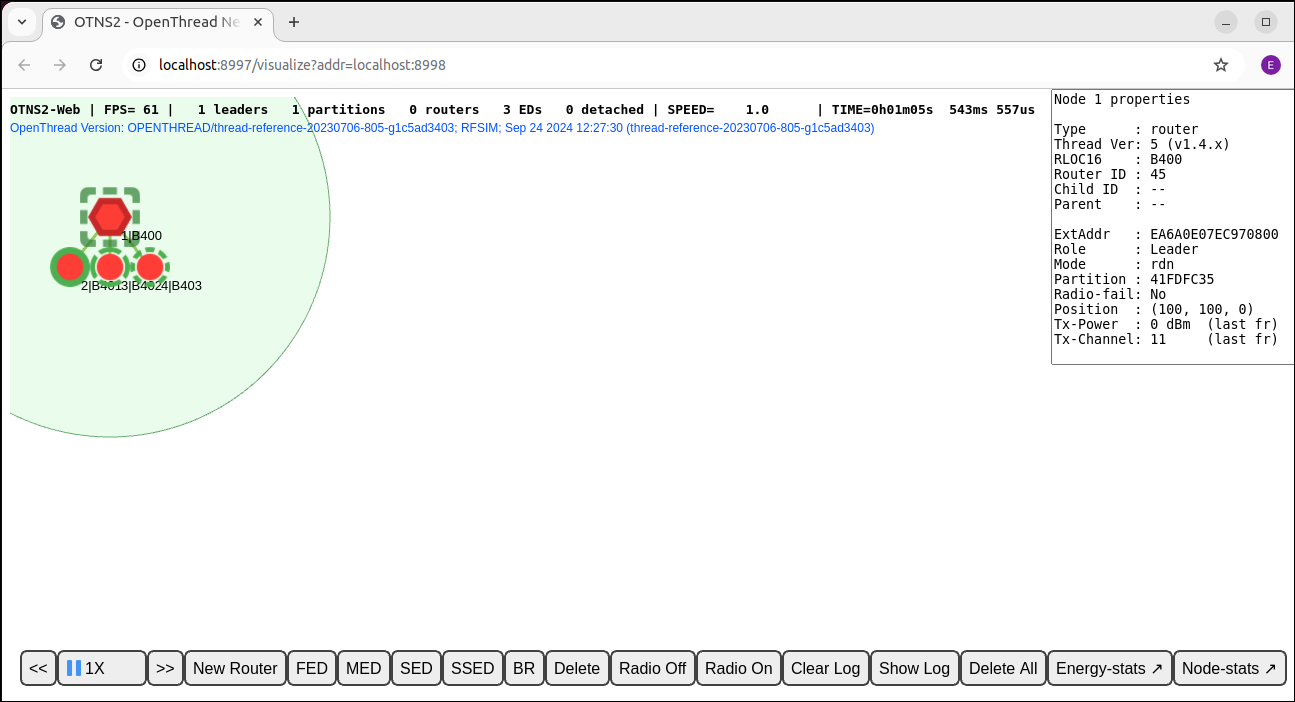Select end device node 3|B402

click(x=110, y=267)
